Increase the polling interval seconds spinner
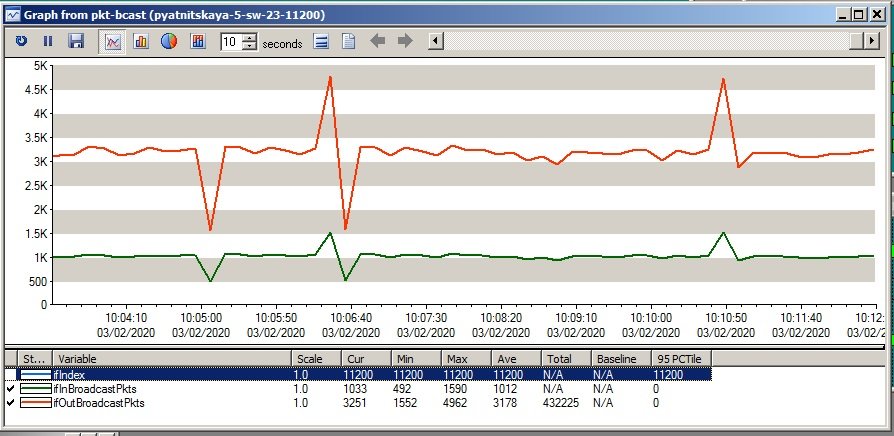Image resolution: width=894 pixels, height=436 pixels. tap(250, 37)
